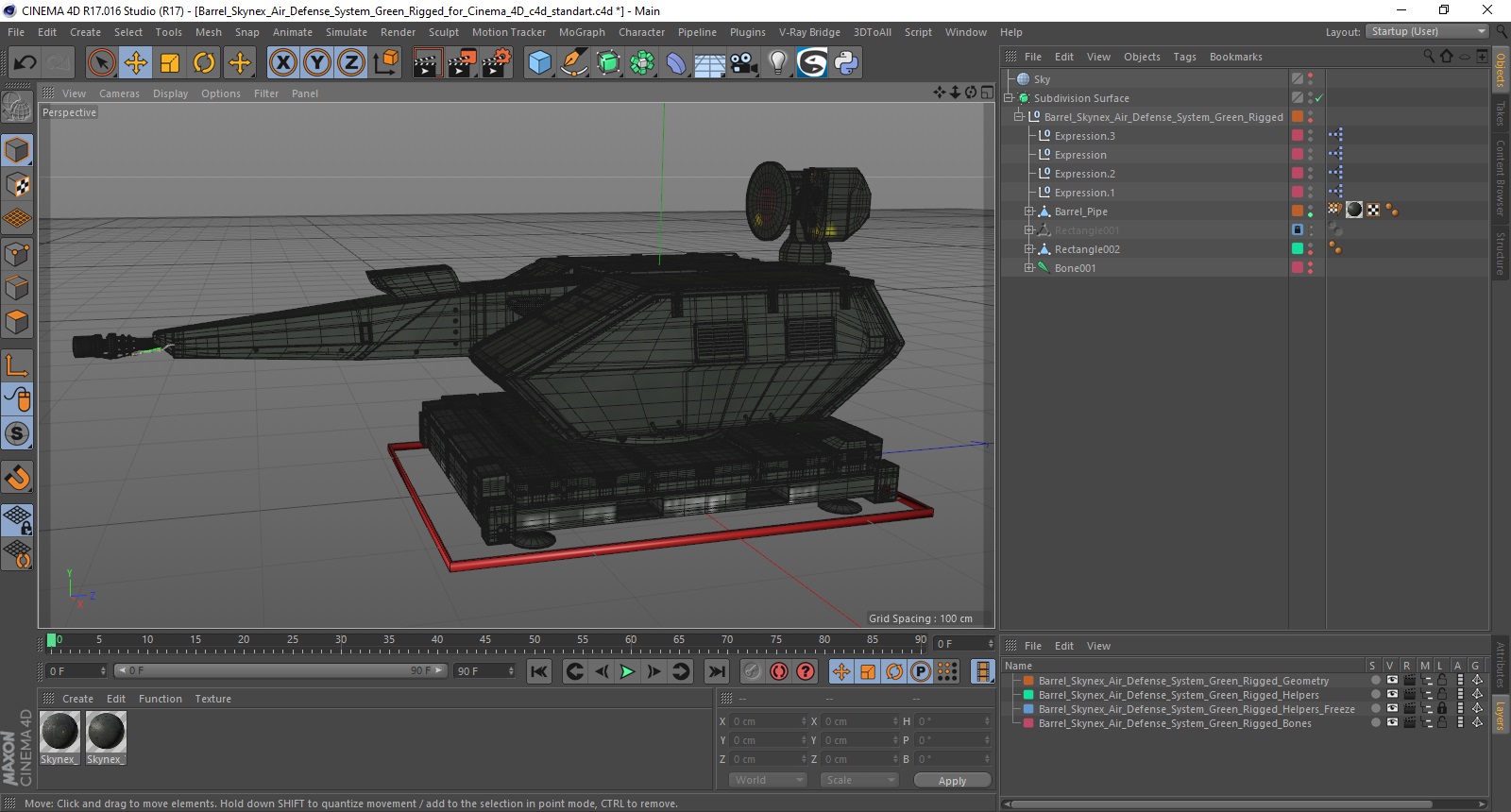Click Render View clapperboard icon
Viewport: 1511px width, 812px height.
(x=428, y=63)
